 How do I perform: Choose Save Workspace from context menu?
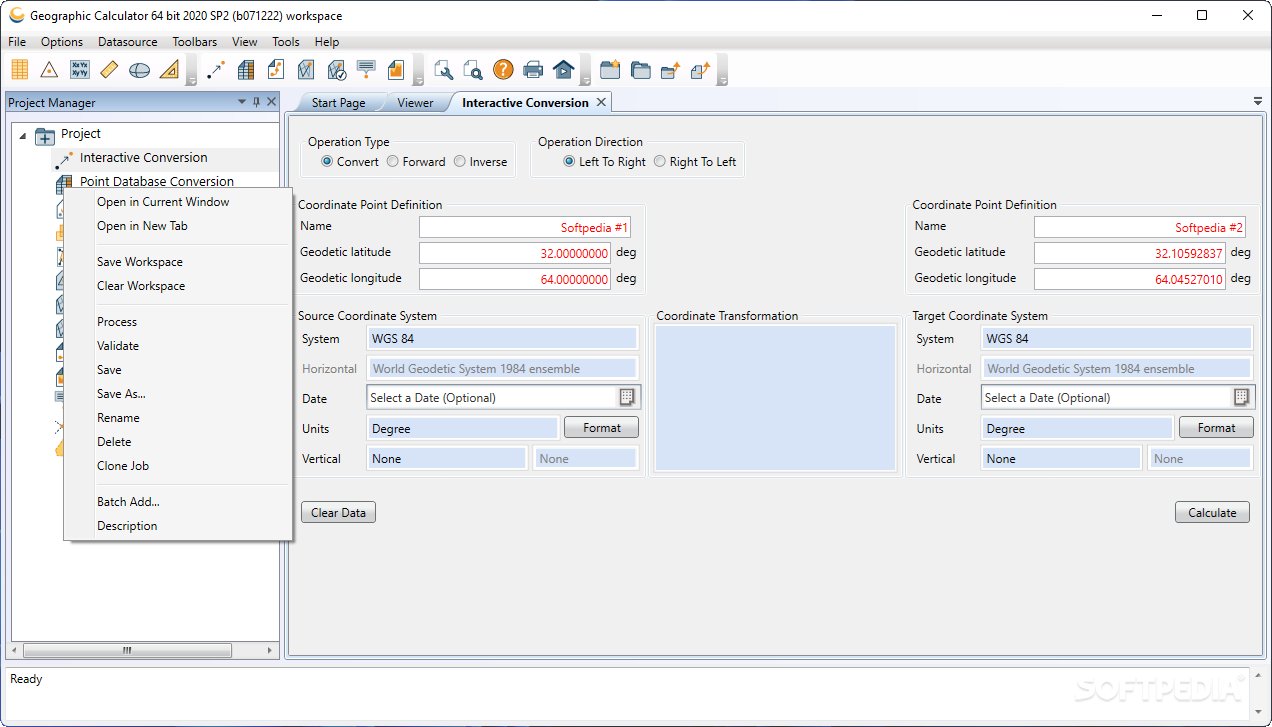tap(140, 262)
